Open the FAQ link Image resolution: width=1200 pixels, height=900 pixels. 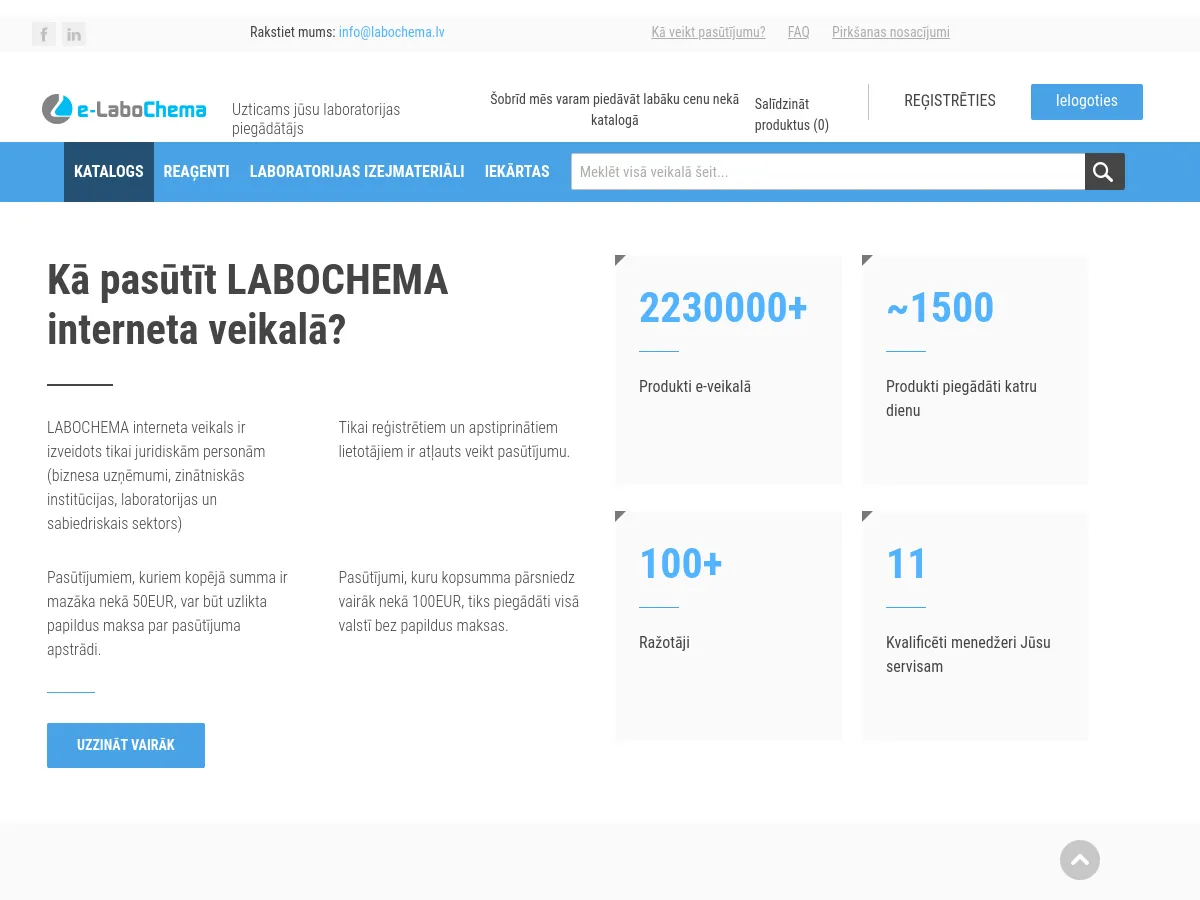tap(798, 32)
